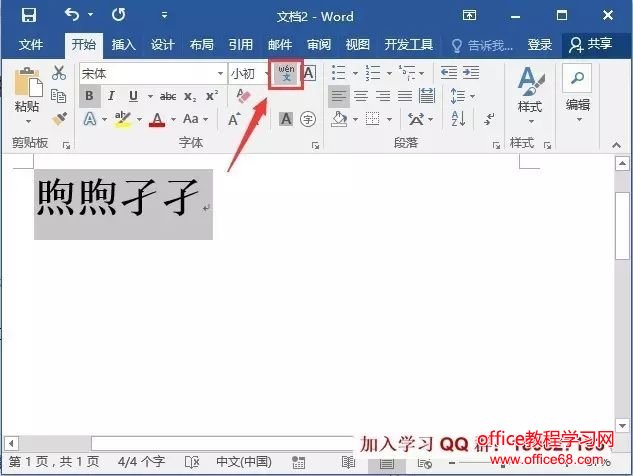Justify the paragraph text
The height and width of the screenshot is (476, 633).
tap(405, 96)
